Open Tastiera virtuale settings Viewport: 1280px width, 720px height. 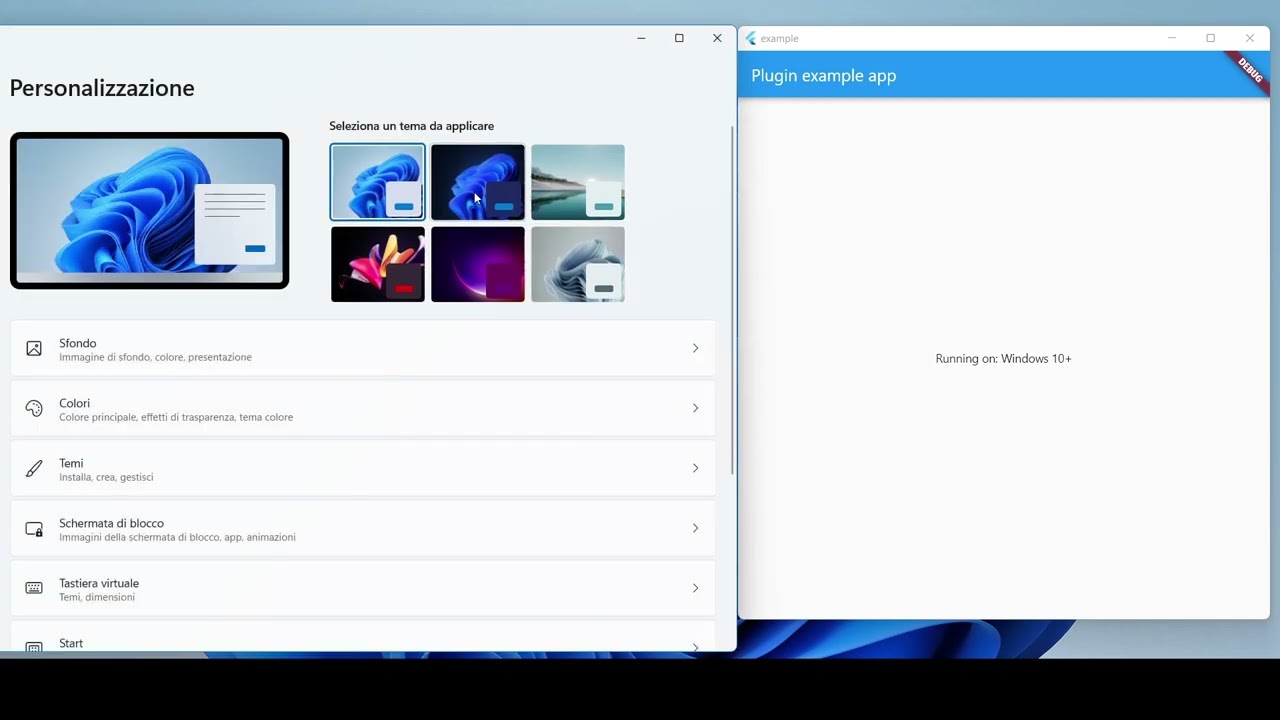363,588
